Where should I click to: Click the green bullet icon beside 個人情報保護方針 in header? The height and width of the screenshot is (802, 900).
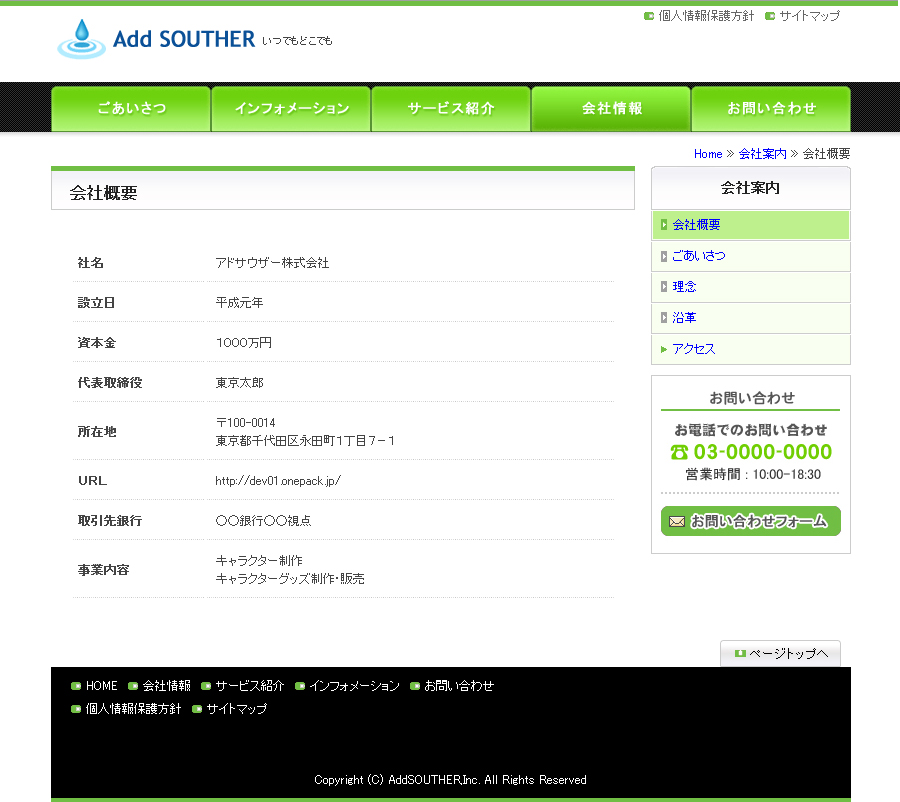[649, 16]
